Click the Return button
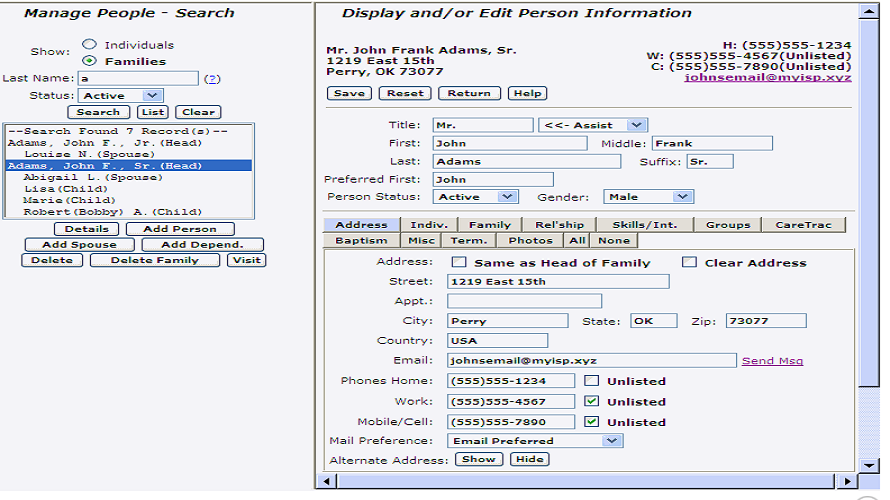 tap(469, 93)
